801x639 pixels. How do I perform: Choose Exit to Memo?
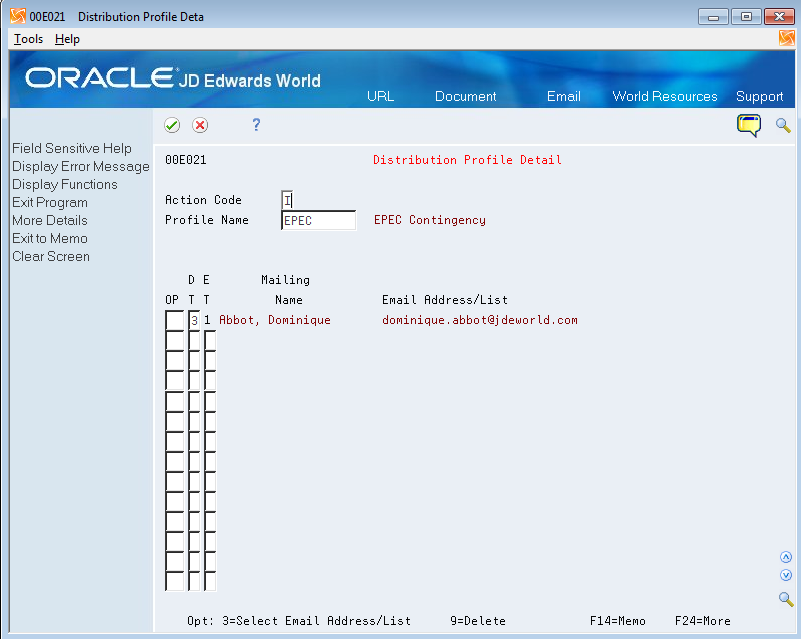pos(50,239)
